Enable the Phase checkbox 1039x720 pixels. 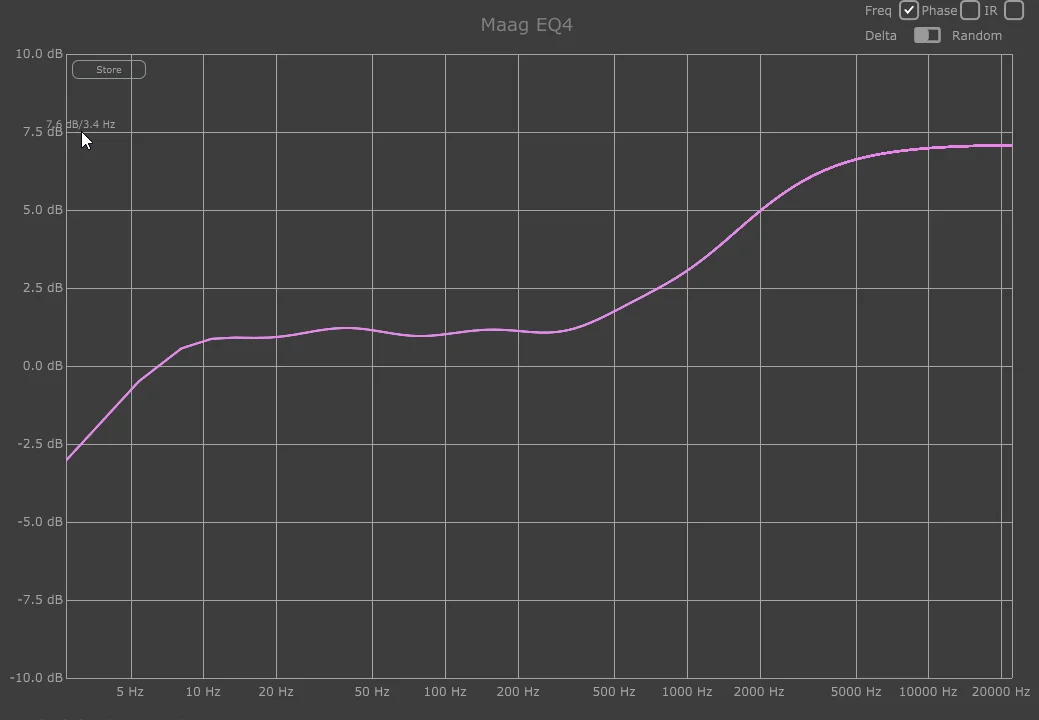(970, 11)
